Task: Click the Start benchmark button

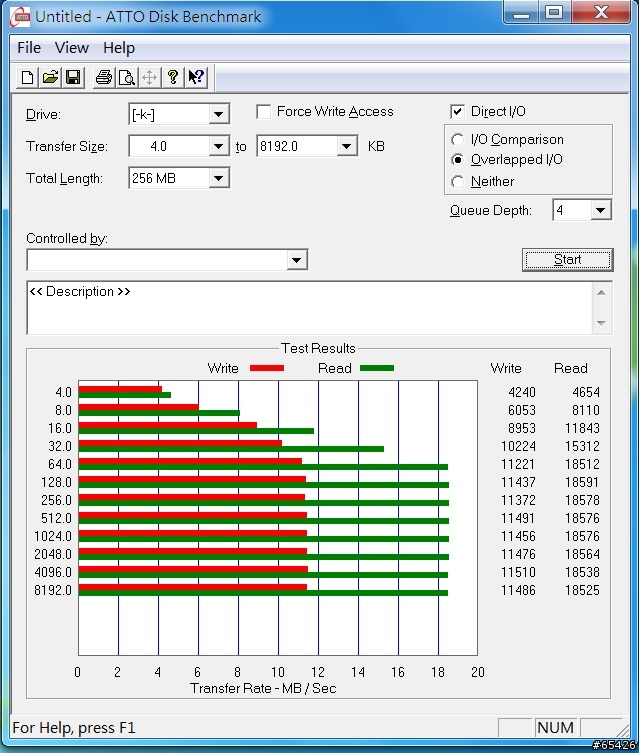Action: click(x=568, y=260)
